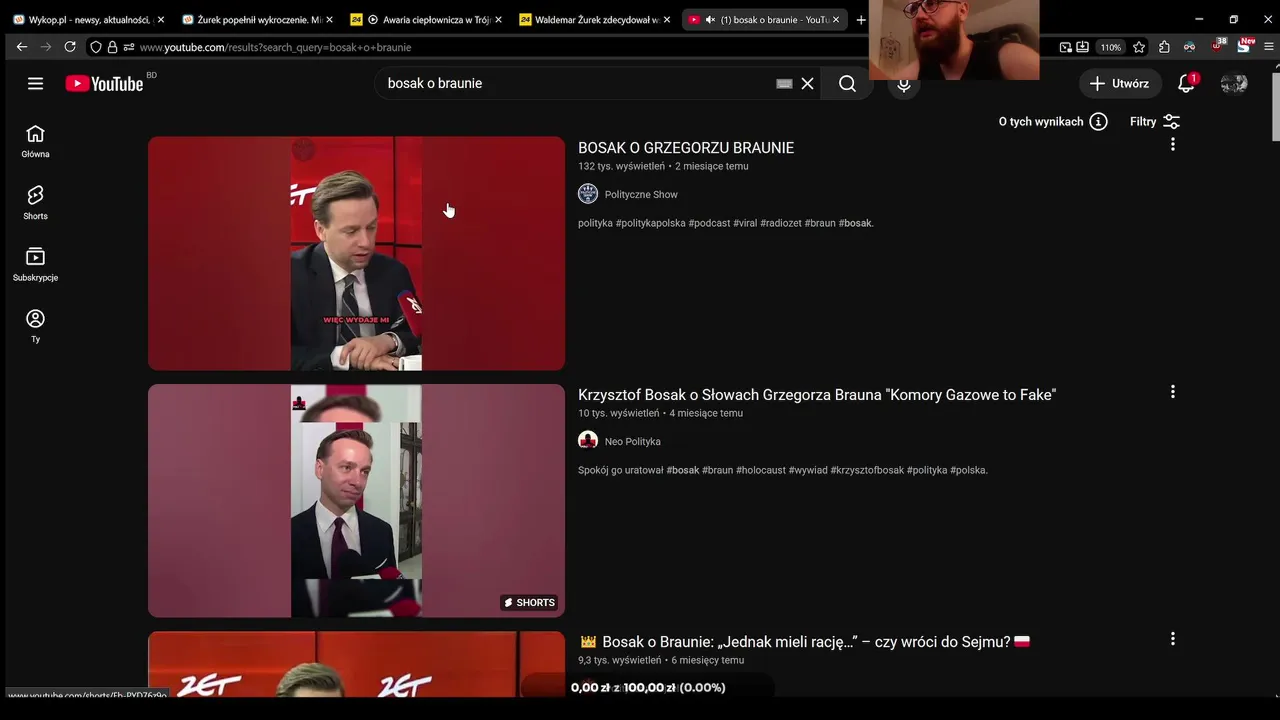
Task: Open the Neo Polityka channel name
Action: point(632,442)
